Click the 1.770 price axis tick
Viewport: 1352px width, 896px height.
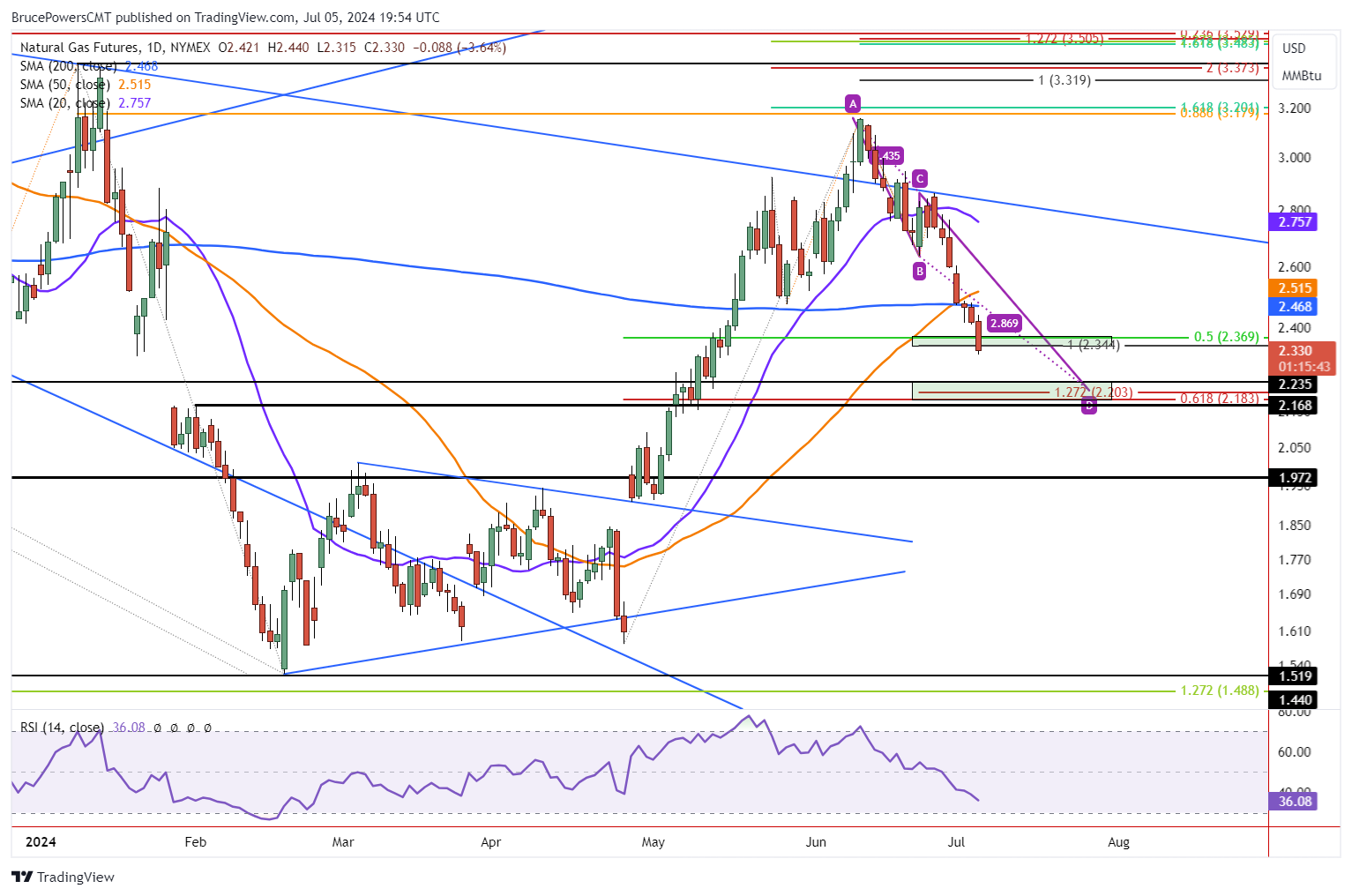tap(1295, 560)
